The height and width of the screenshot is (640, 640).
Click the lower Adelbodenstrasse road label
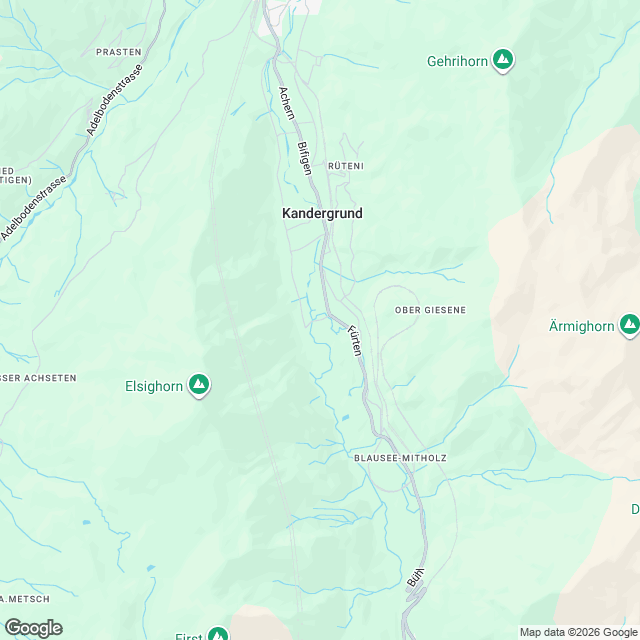33,208
